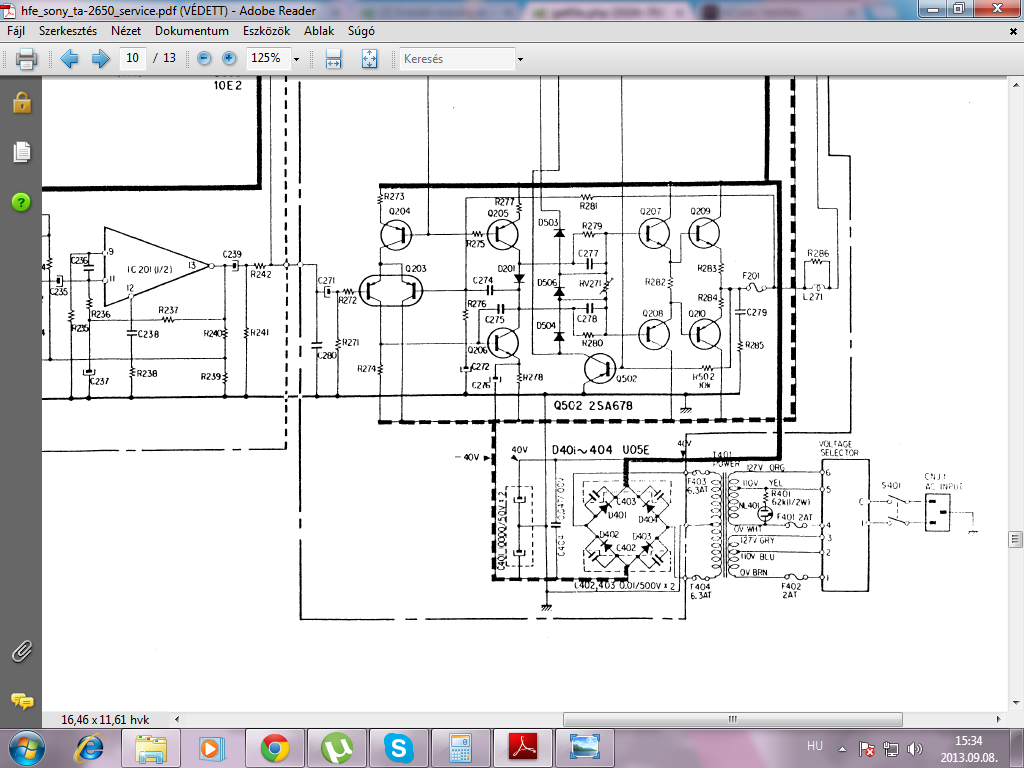The width and height of the screenshot is (1024, 768).
Task: Click the HU language indicator
Action: click(x=814, y=746)
